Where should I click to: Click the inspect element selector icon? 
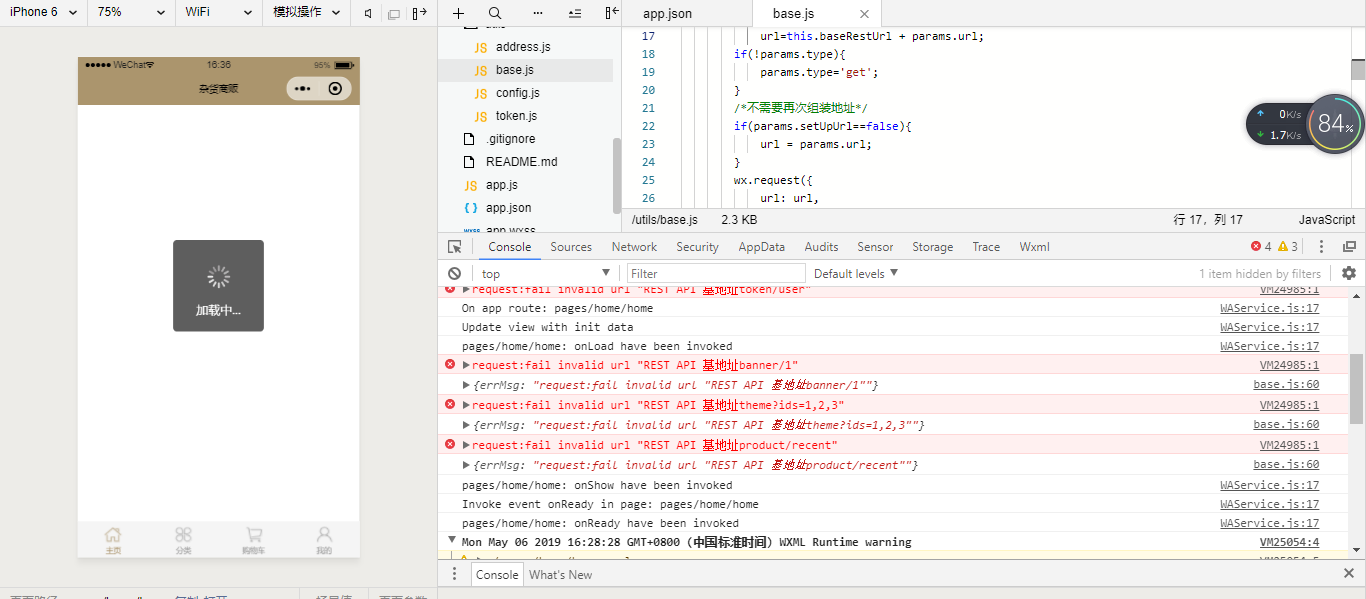[x=455, y=247]
